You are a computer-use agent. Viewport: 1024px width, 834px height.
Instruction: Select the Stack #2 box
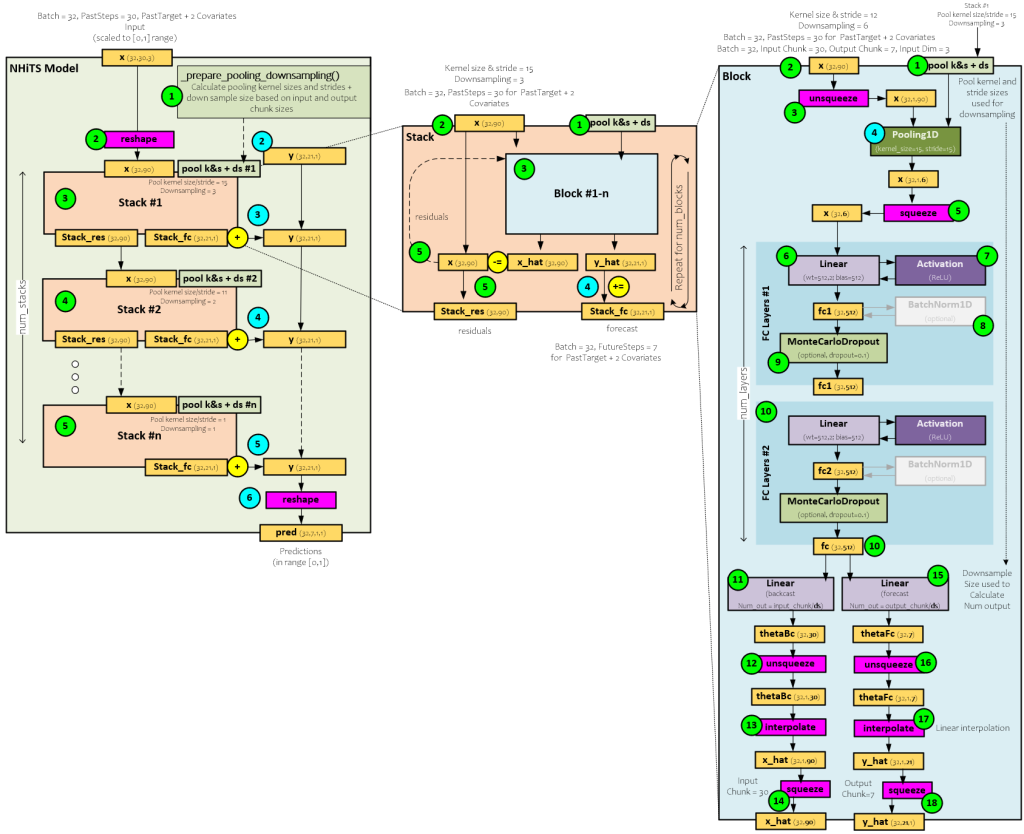(140, 310)
